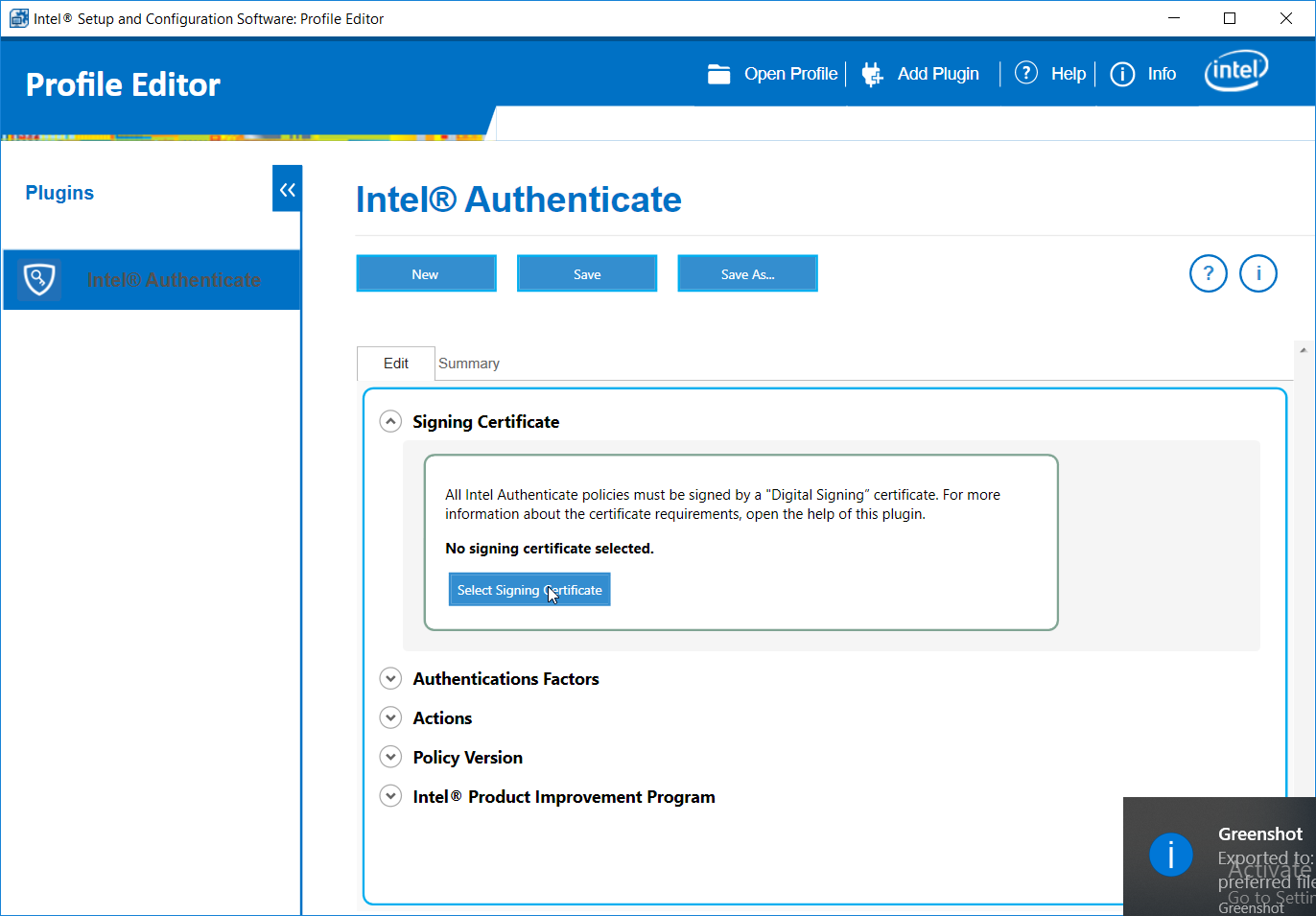Expand the Actions section
The image size is (1316, 916).
click(x=390, y=717)
